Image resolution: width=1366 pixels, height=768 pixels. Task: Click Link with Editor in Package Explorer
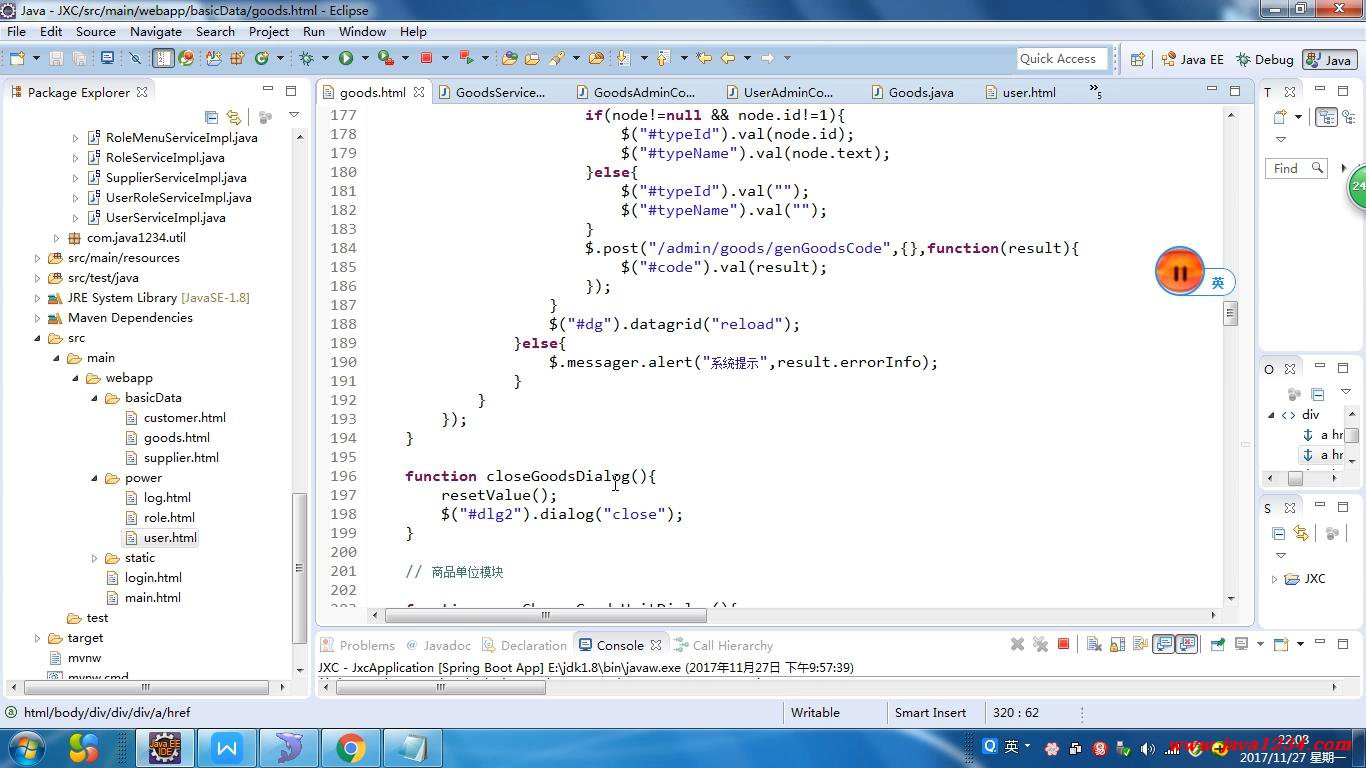[x=233, y=117]
